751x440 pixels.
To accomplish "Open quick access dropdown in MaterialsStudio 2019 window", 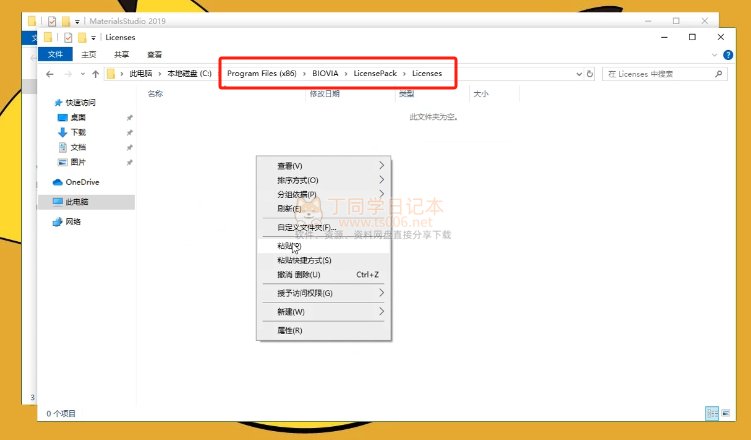I will point(77,22).
